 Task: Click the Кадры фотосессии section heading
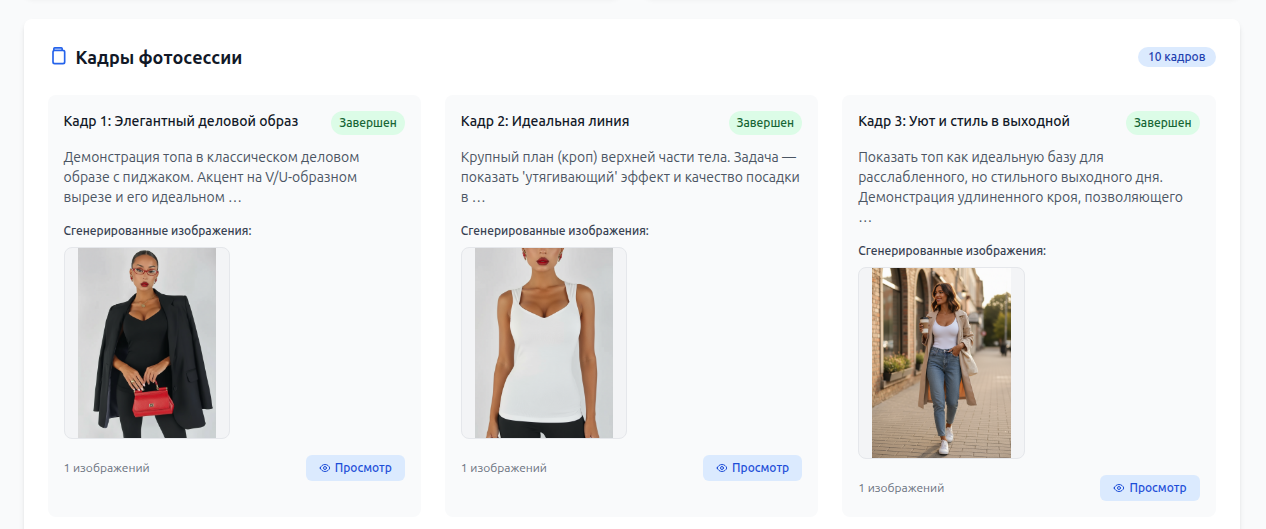click(158, 58)
